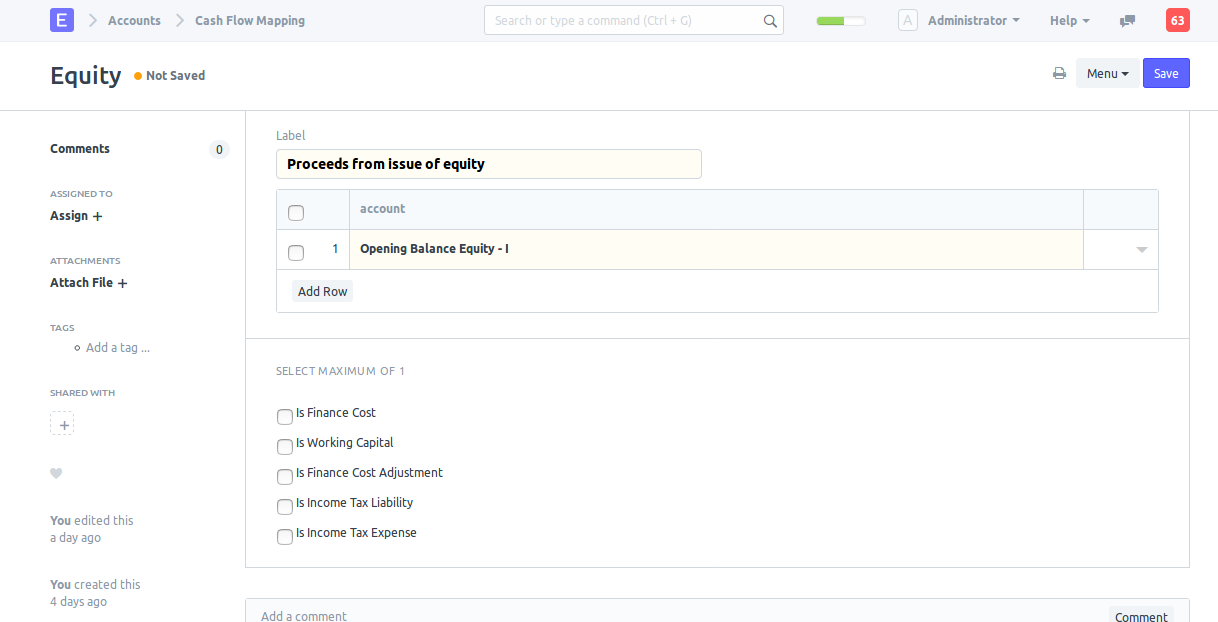Viewport: 1218px width, 622px height.
Task: Open the notifications badge showing 63
Action: tap(1177, 20)
